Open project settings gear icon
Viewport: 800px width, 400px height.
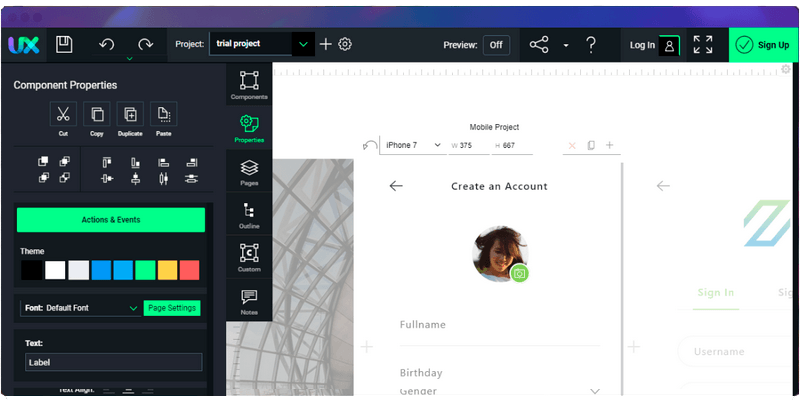[x=345, y=44]
